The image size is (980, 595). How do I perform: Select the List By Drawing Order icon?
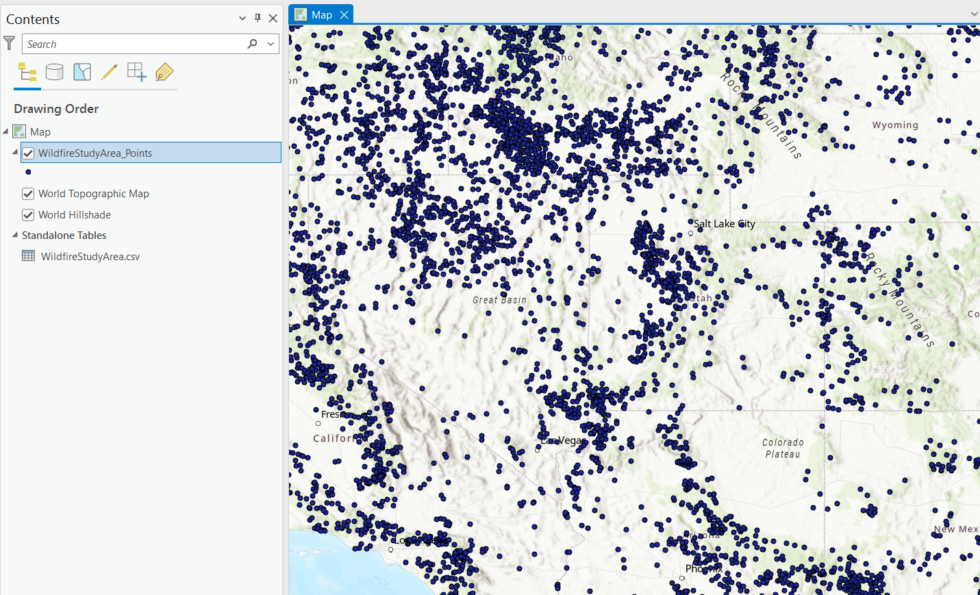point(27,71)
